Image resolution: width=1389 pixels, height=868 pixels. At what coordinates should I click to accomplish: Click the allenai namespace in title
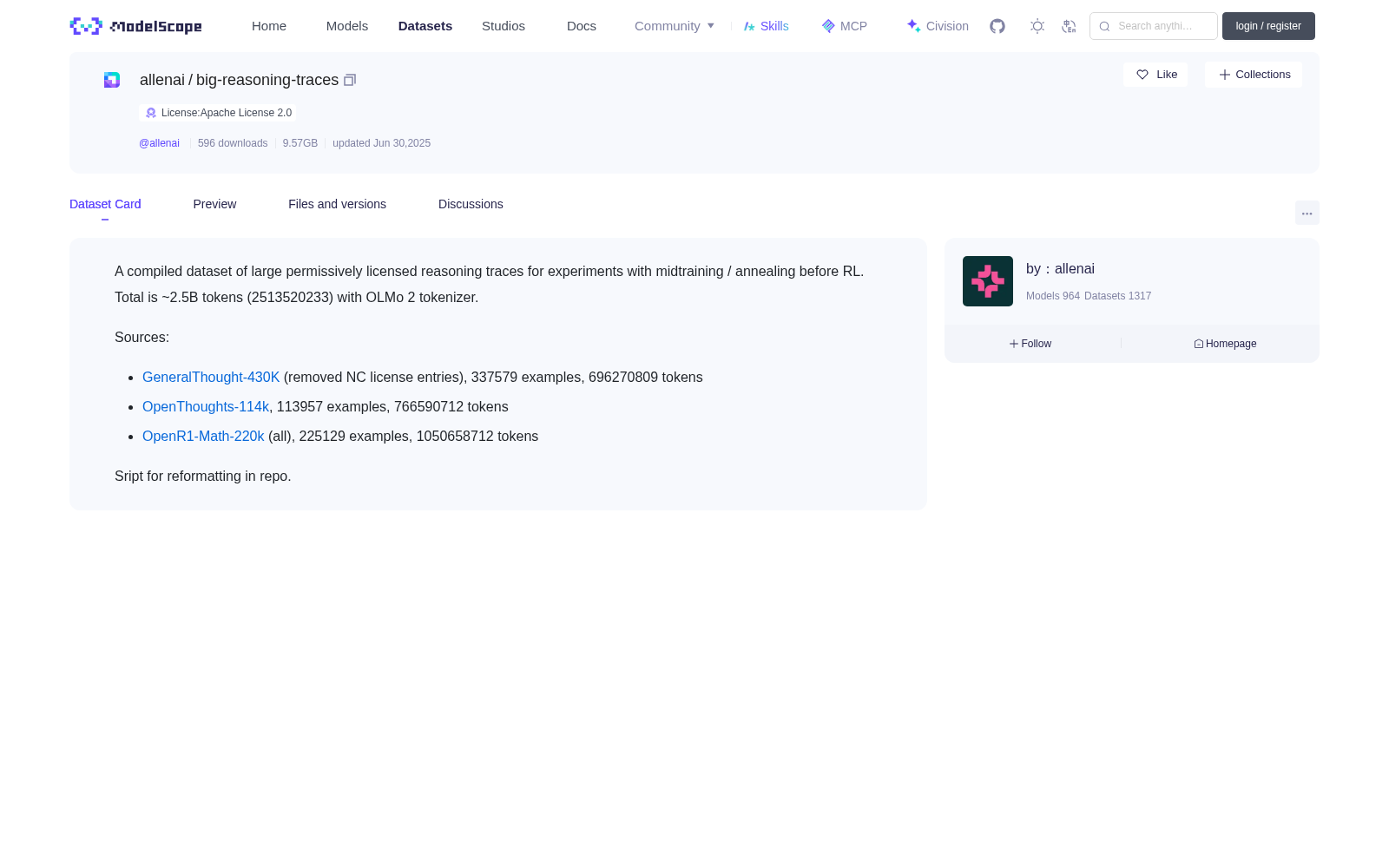tap(162, 80)
